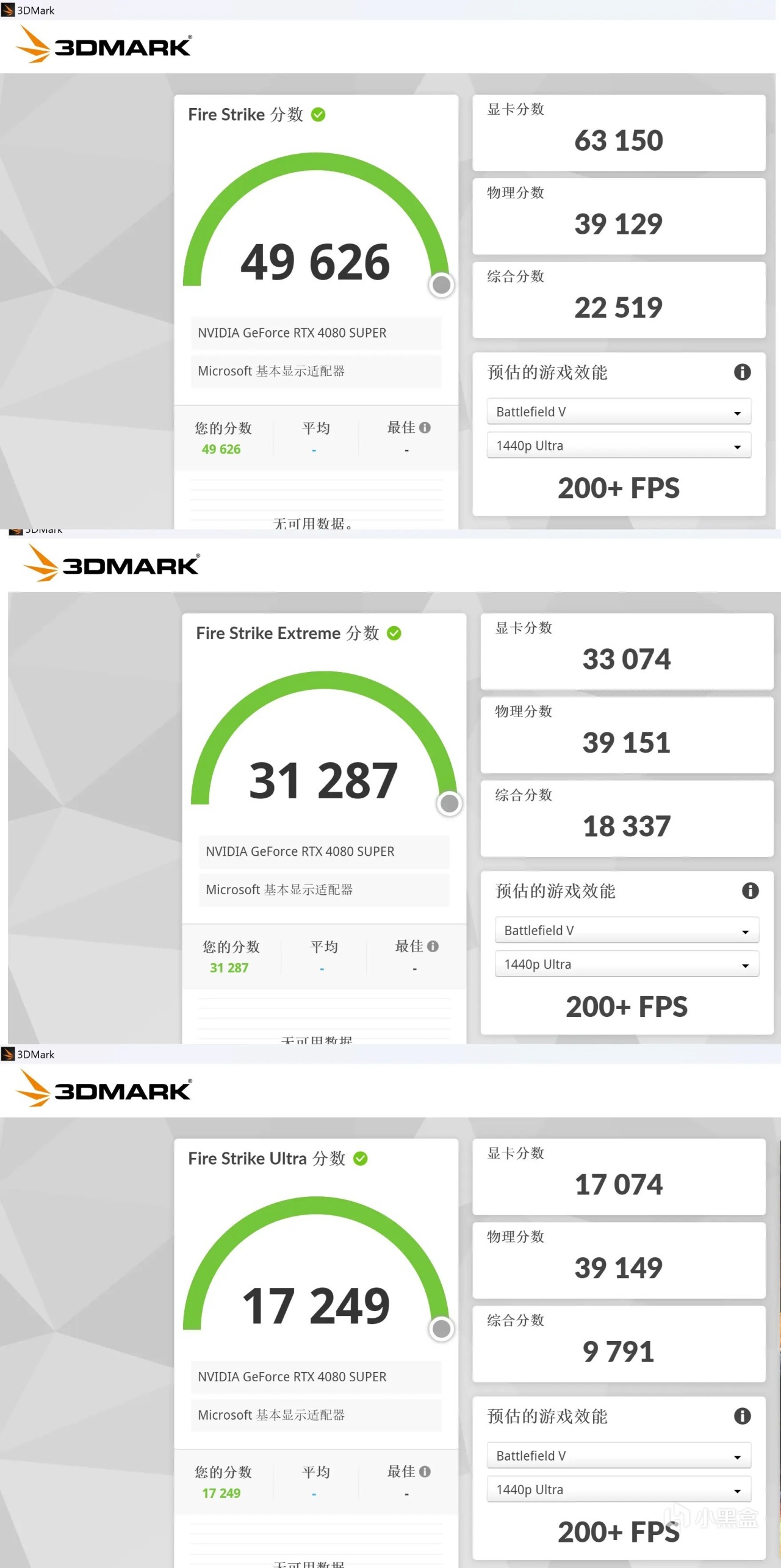Click the green 您的分数 value 49 626
781x1568 pixels.
coord(221,450)
